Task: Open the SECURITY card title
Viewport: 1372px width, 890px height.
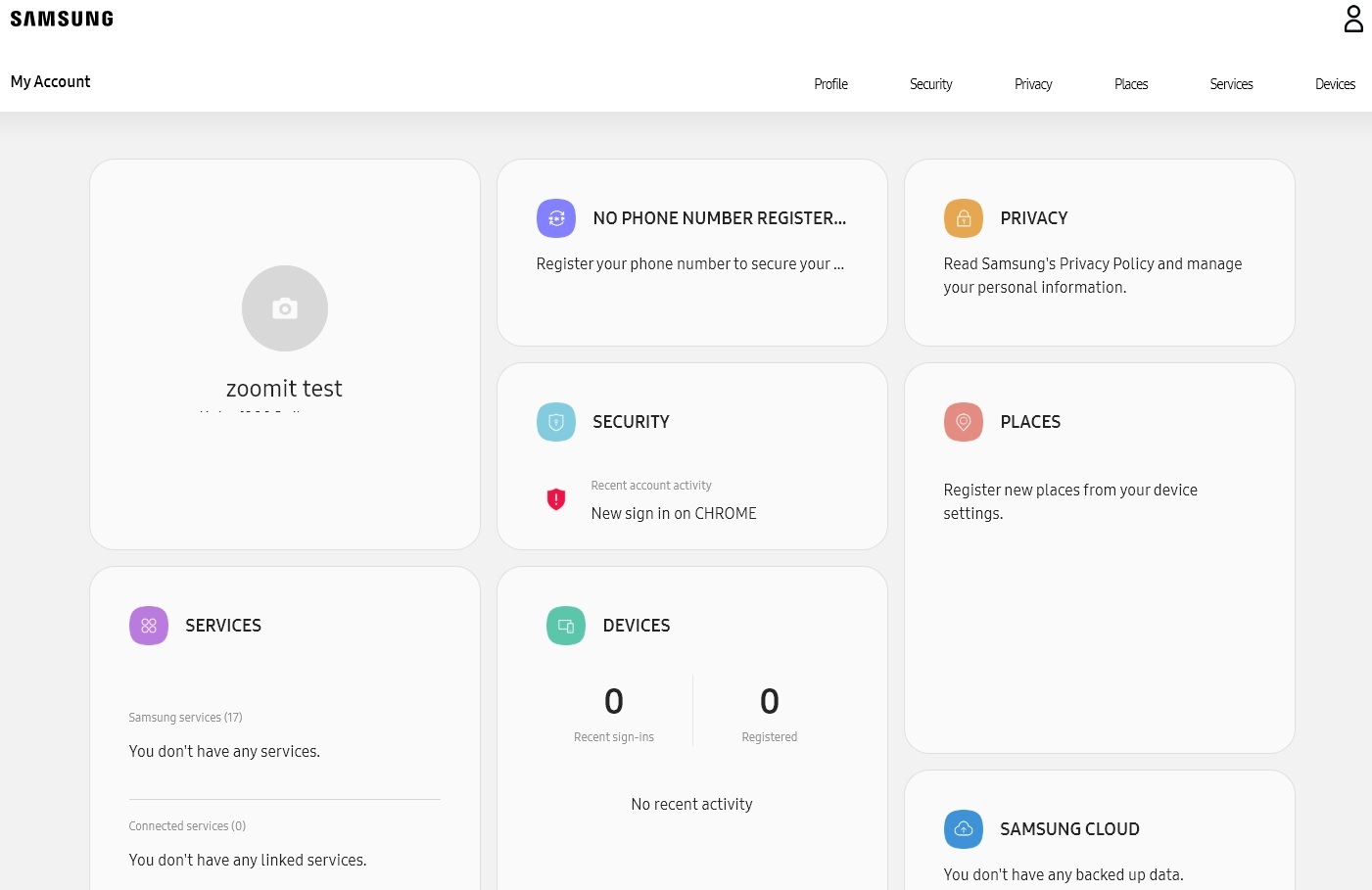Action: click(x=632, y=422)
